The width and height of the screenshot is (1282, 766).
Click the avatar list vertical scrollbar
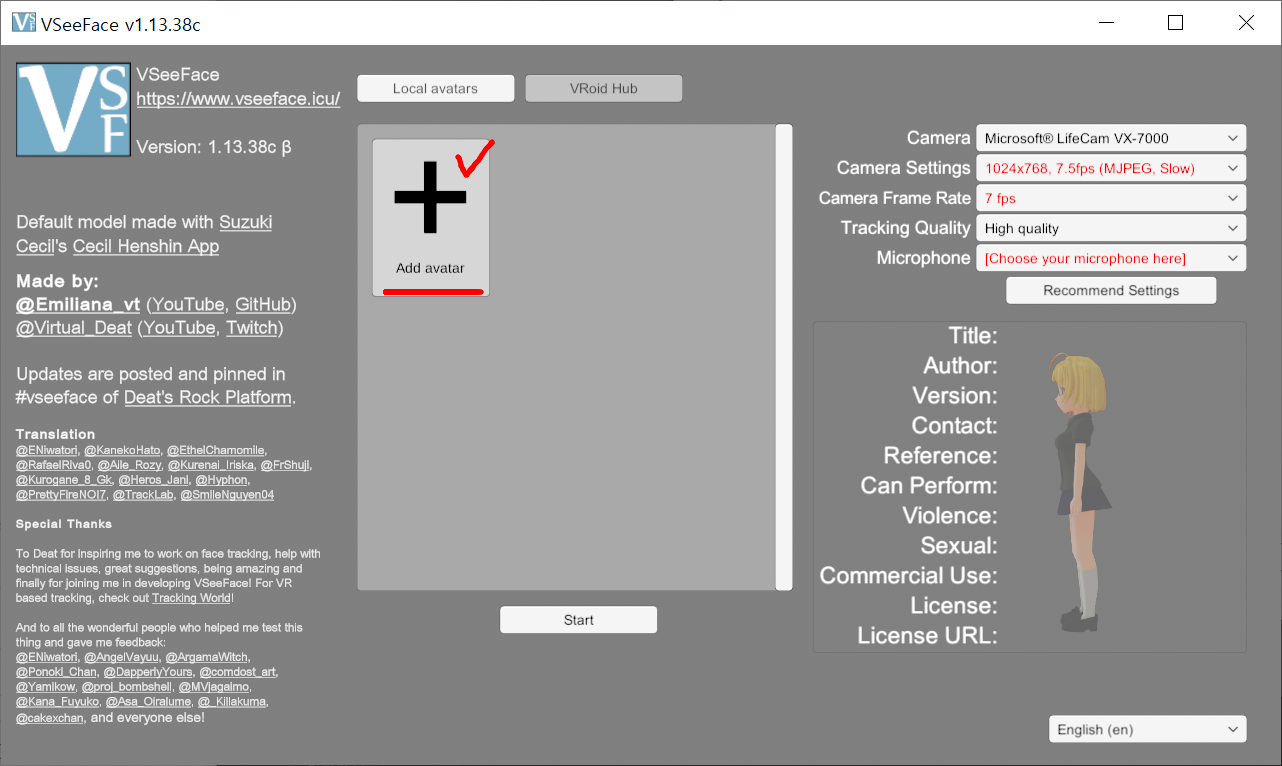tap(784, 357)
